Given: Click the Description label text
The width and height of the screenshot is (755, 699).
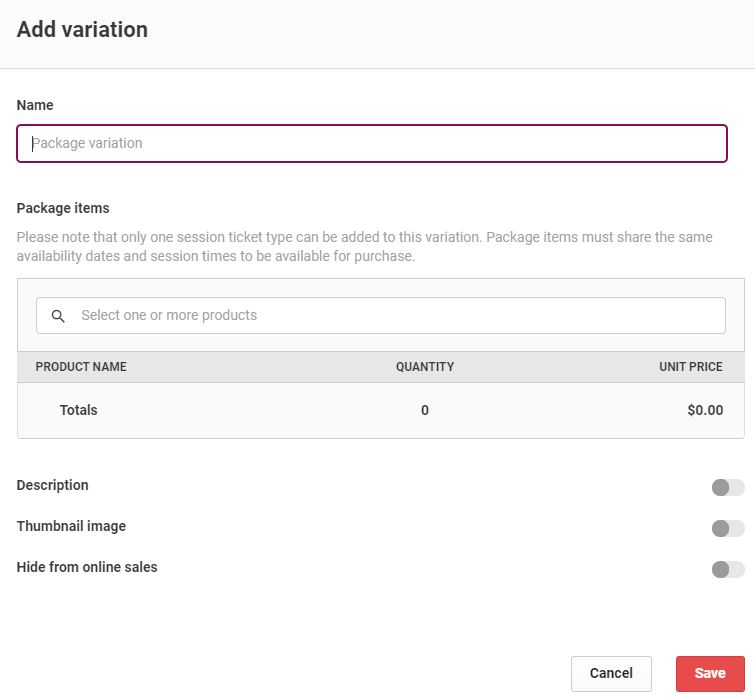Looking at the screenshot, I should click(52, 485).
